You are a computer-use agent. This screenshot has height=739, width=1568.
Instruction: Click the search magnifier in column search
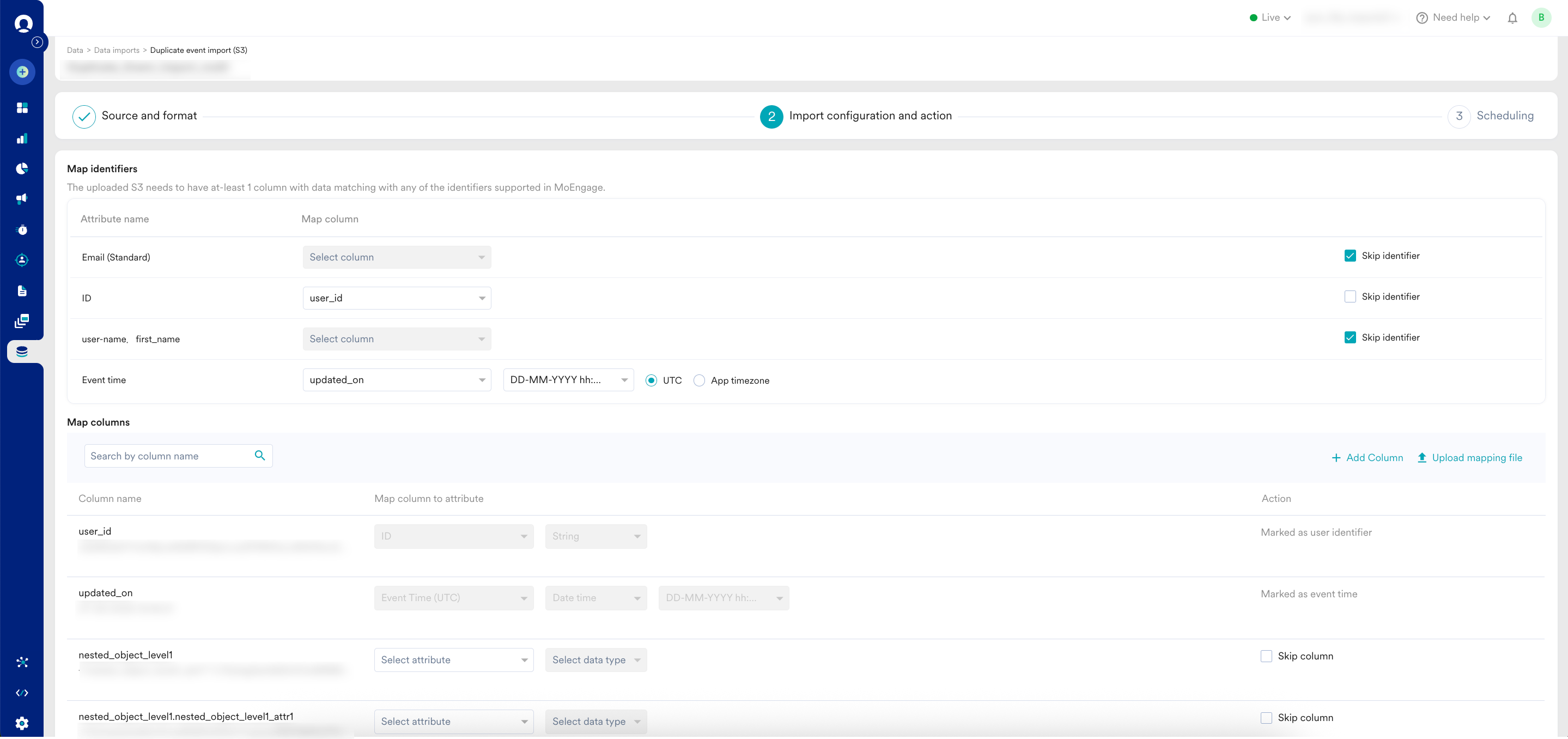point(260,455)
